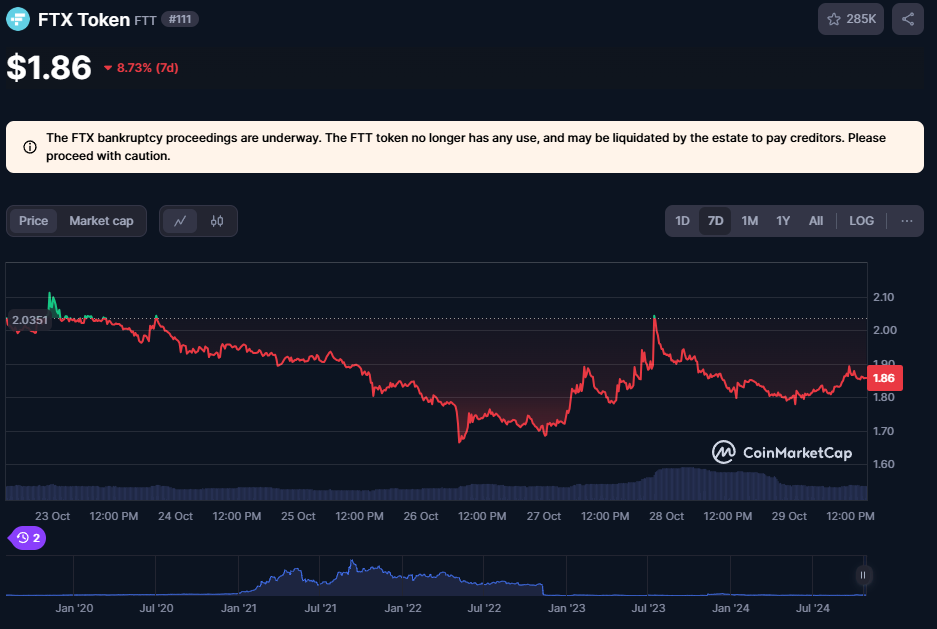Choose the 1M time range

click(749, 221)
